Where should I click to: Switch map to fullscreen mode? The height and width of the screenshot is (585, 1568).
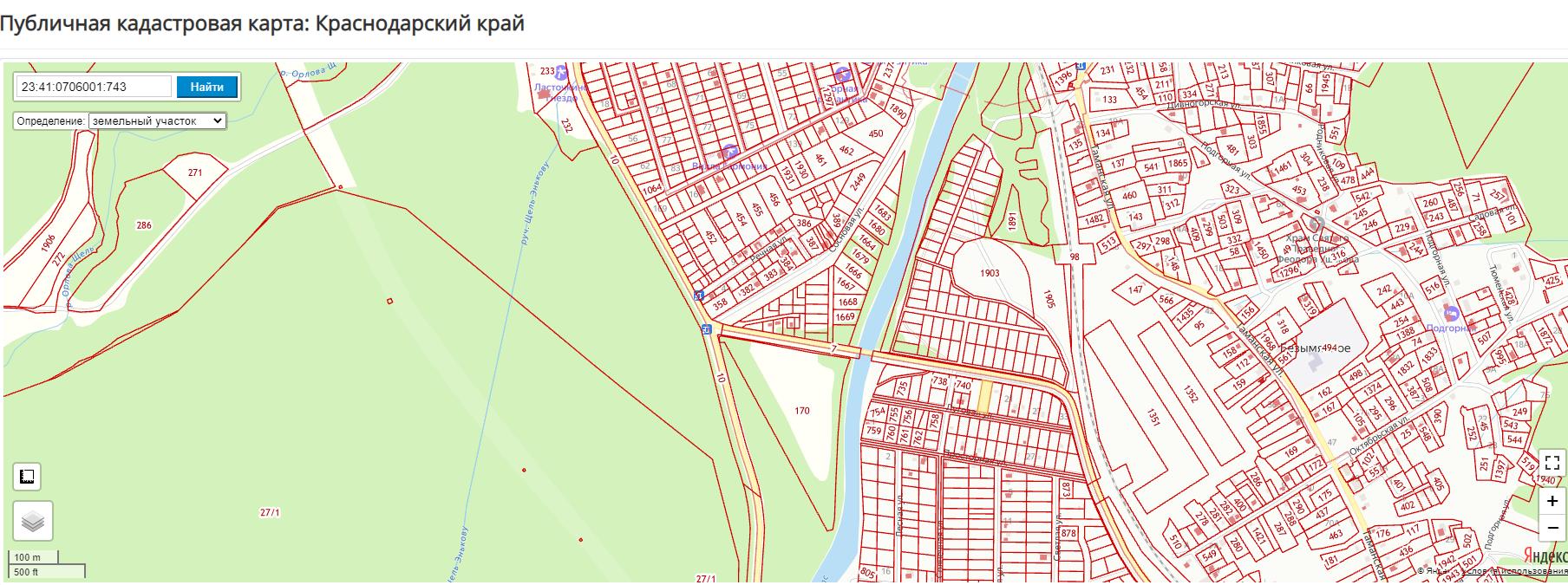coord(1552,462)
